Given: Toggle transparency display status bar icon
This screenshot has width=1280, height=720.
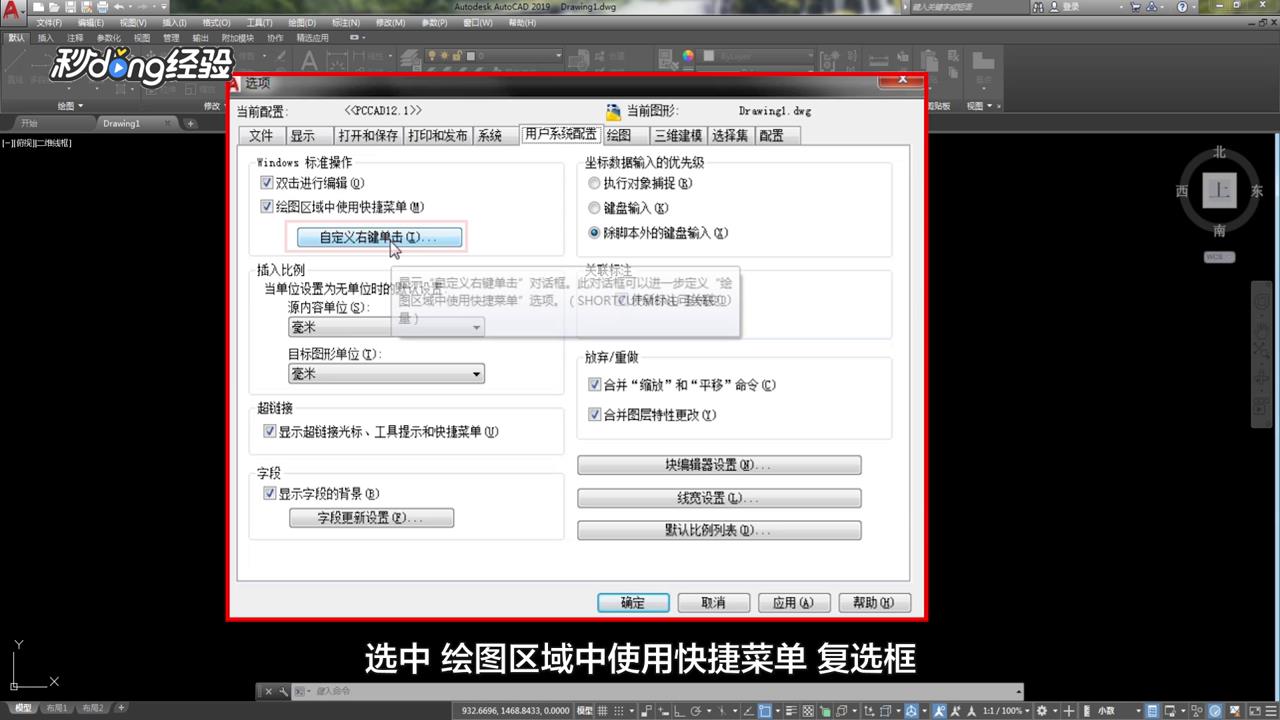Looking at the screenshot, I should pyautogui.click(x=809, y=710).
